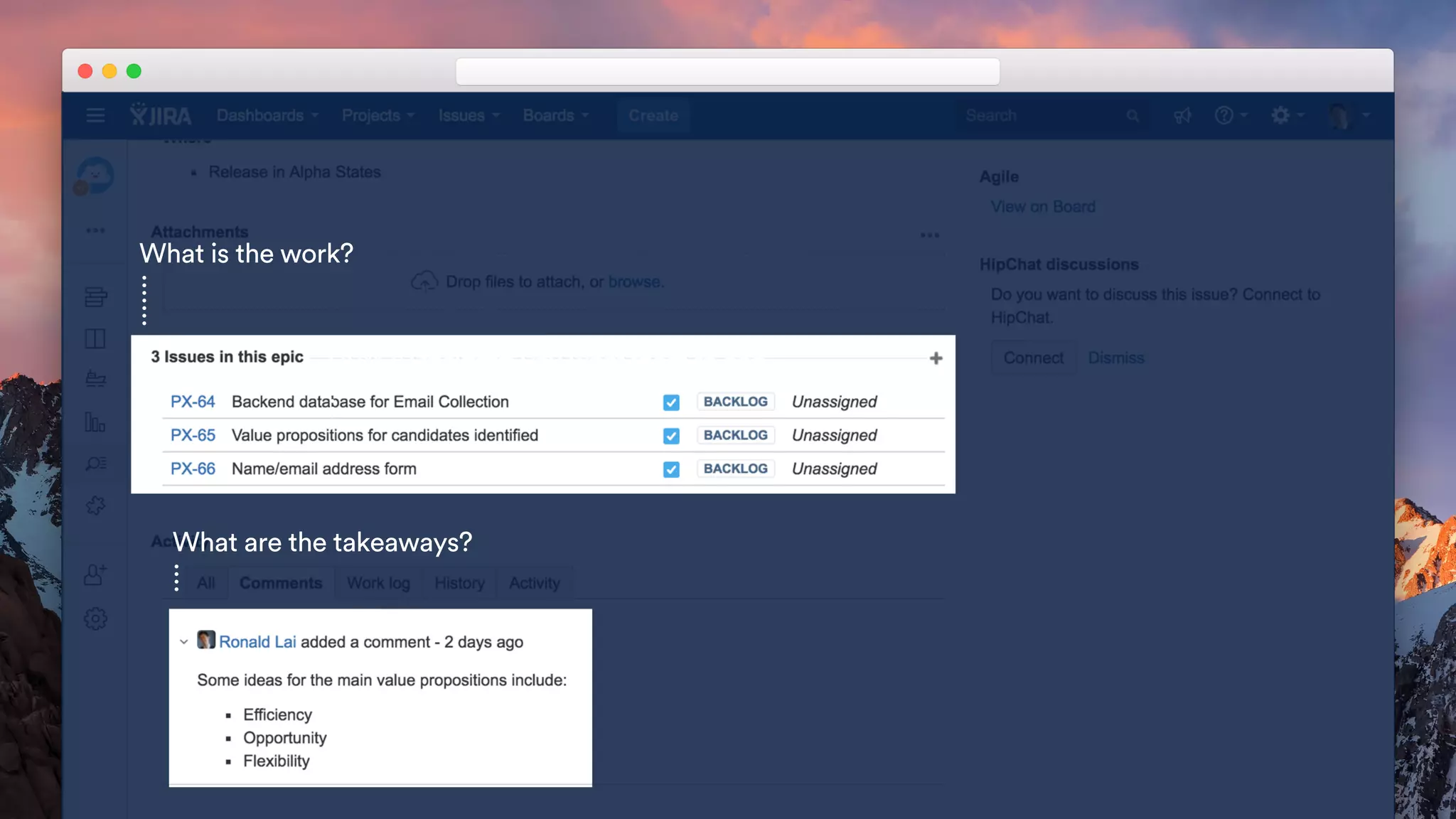Open the PX-65 issue link
Screen dimensions: 1456x819
(x=193, y=435)
